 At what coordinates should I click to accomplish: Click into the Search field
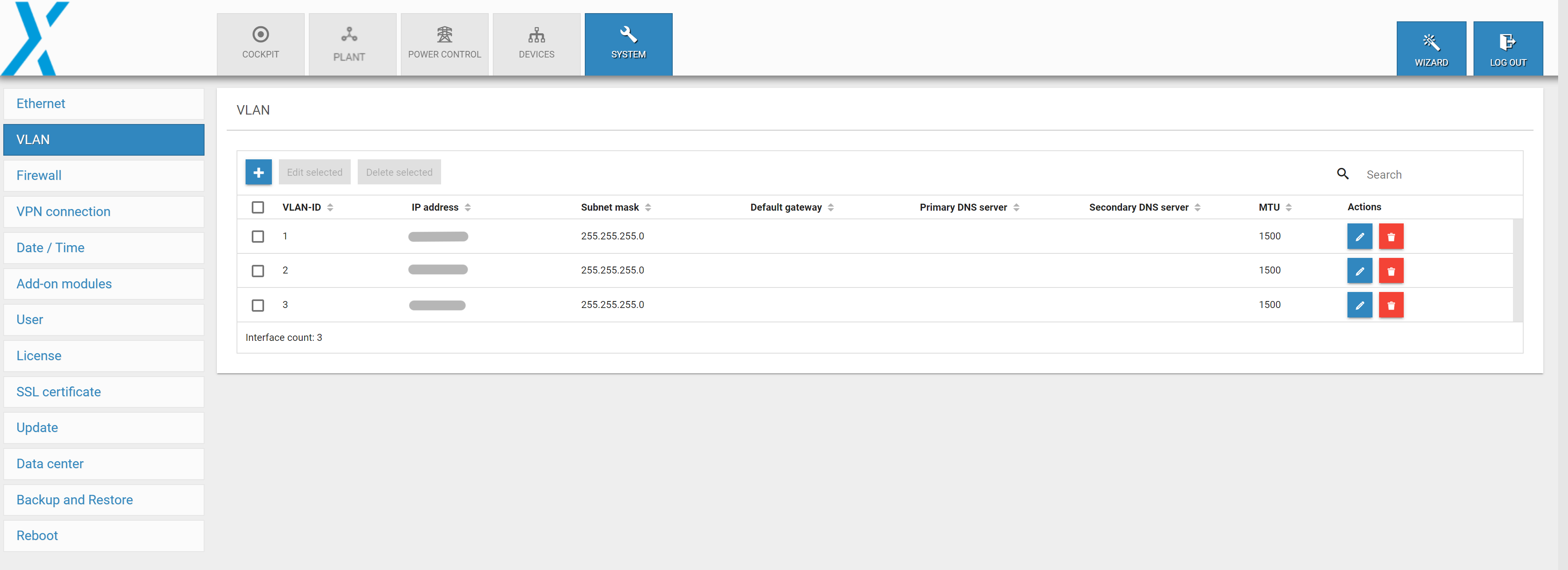(x=1437, y=175)
